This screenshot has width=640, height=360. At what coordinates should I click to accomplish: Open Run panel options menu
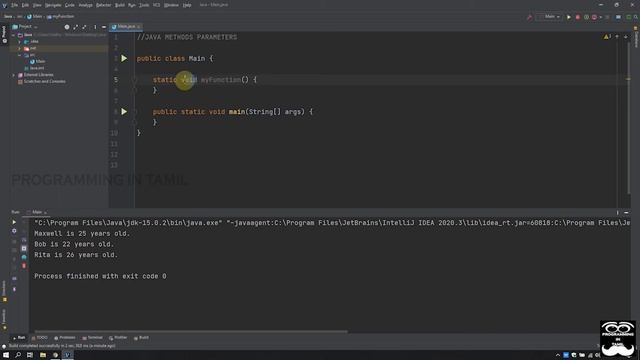(x=617, y=212)
